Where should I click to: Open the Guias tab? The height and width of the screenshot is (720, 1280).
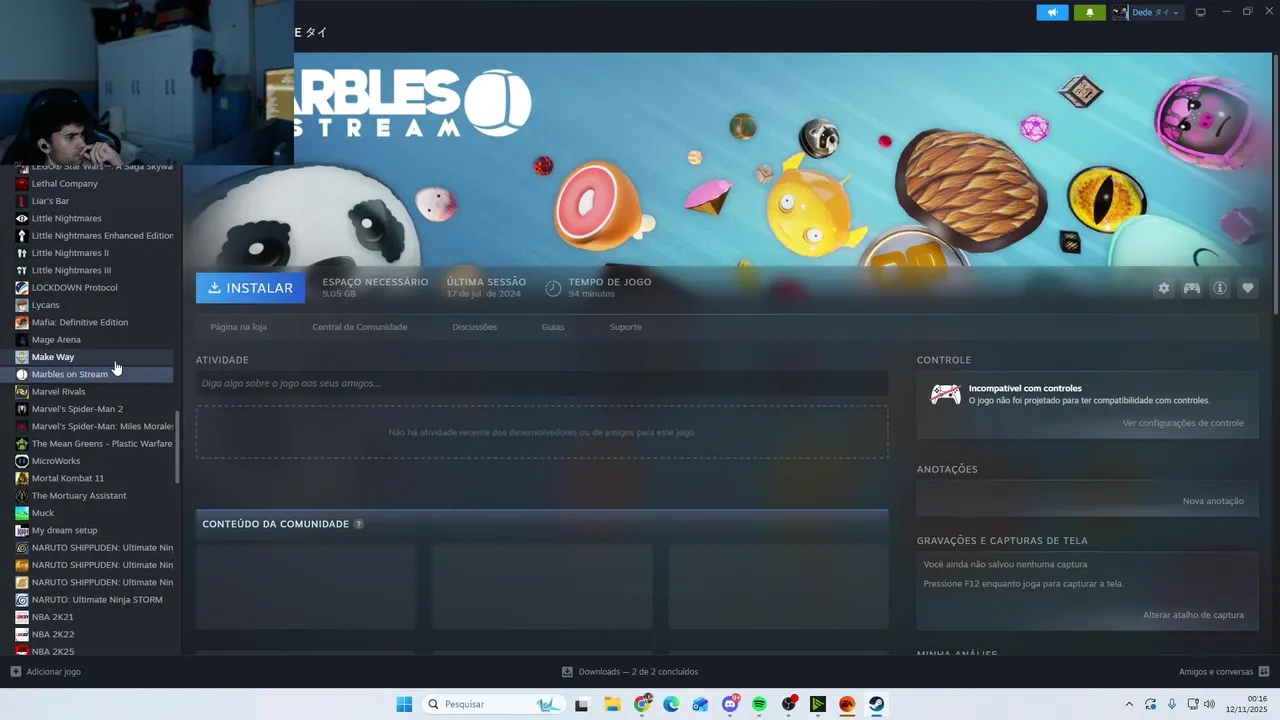click(x=553, y=327)
